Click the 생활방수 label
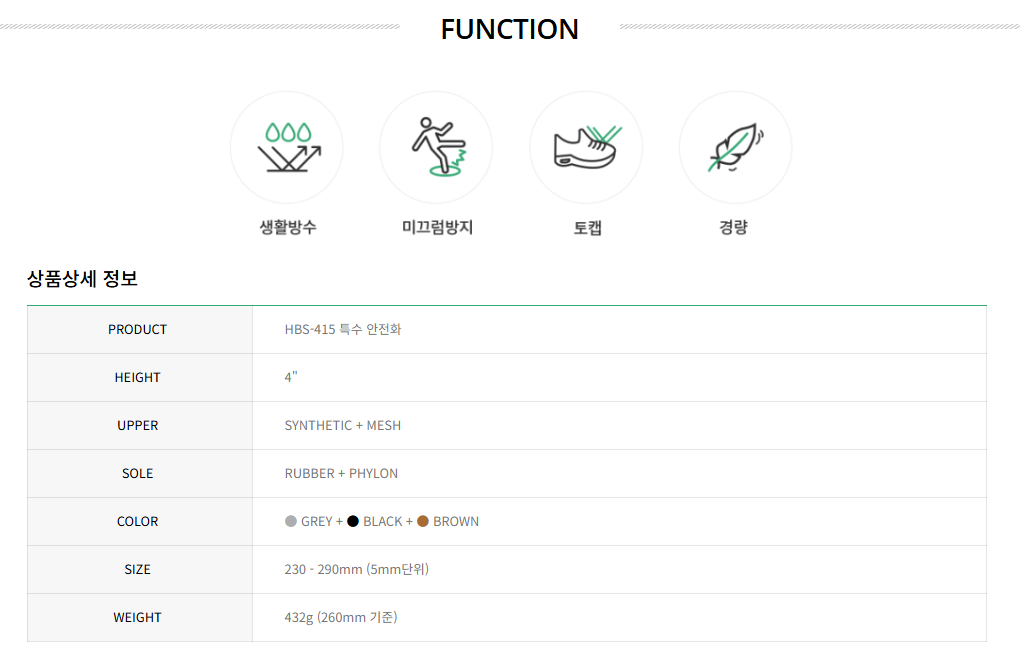Viewport: 1026px width, 649px height. [x=288, y=227]
